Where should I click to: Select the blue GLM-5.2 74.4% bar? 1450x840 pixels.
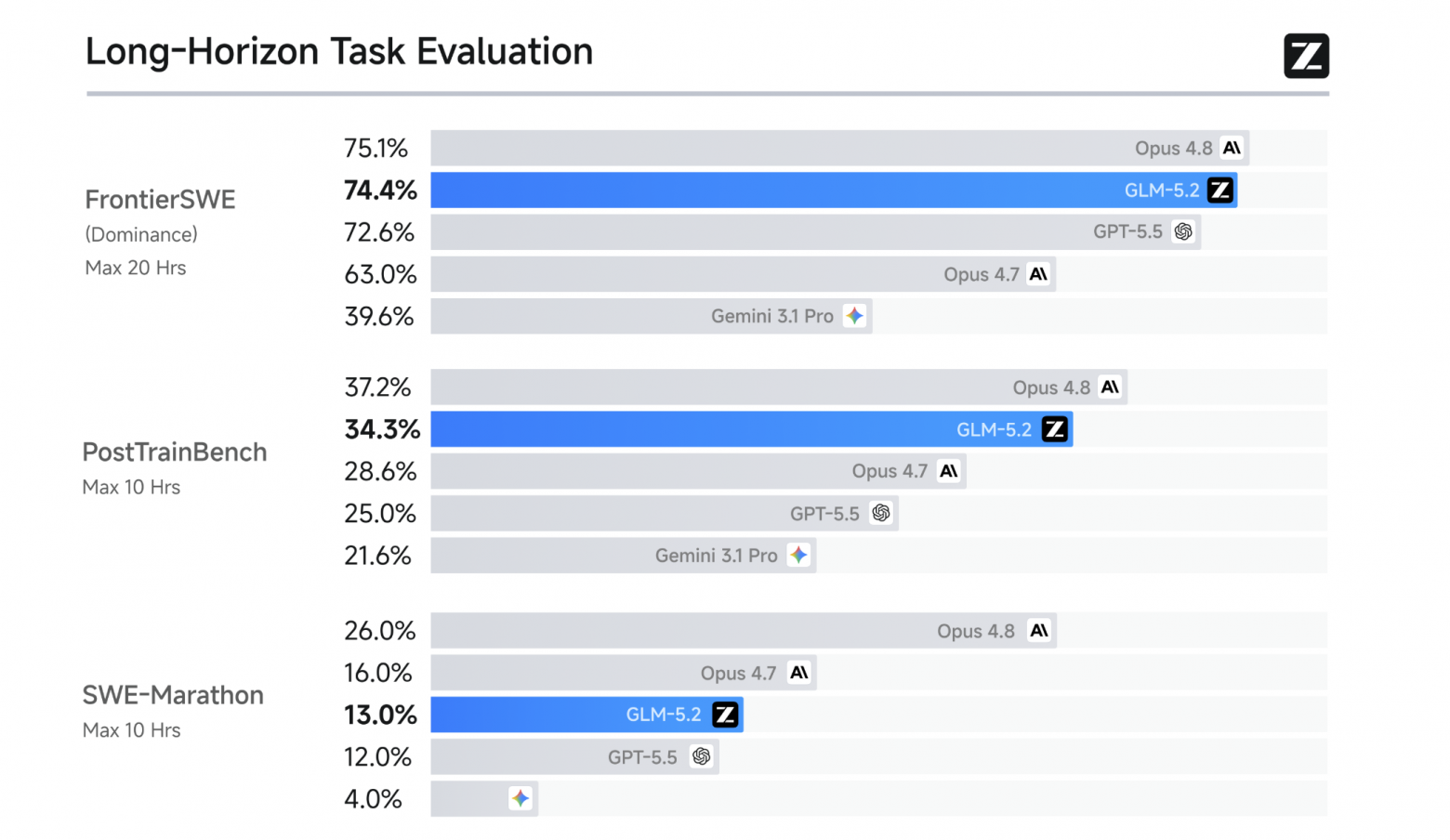[x=834, y=190]
